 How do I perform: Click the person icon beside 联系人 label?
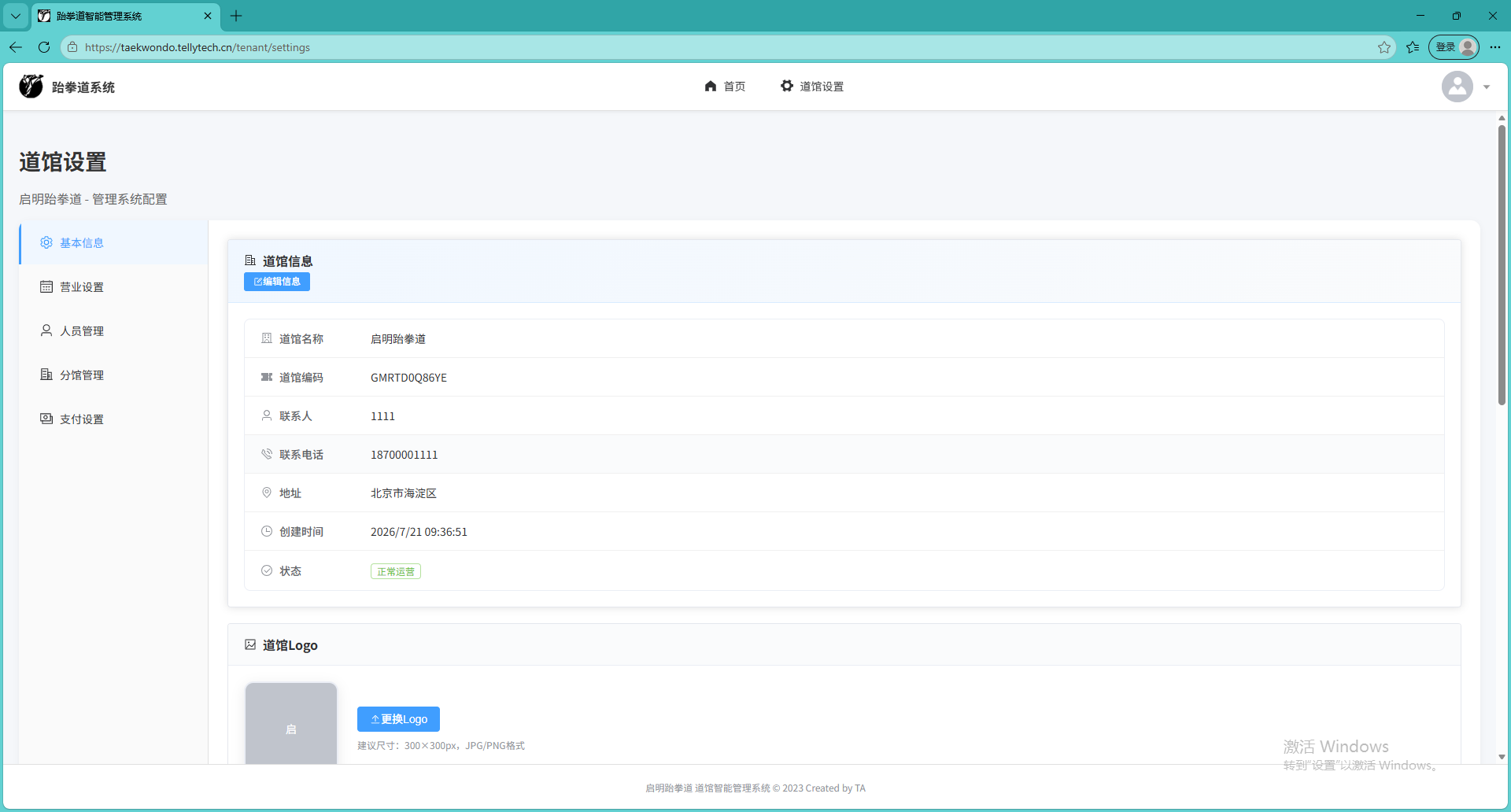point(267,415)
